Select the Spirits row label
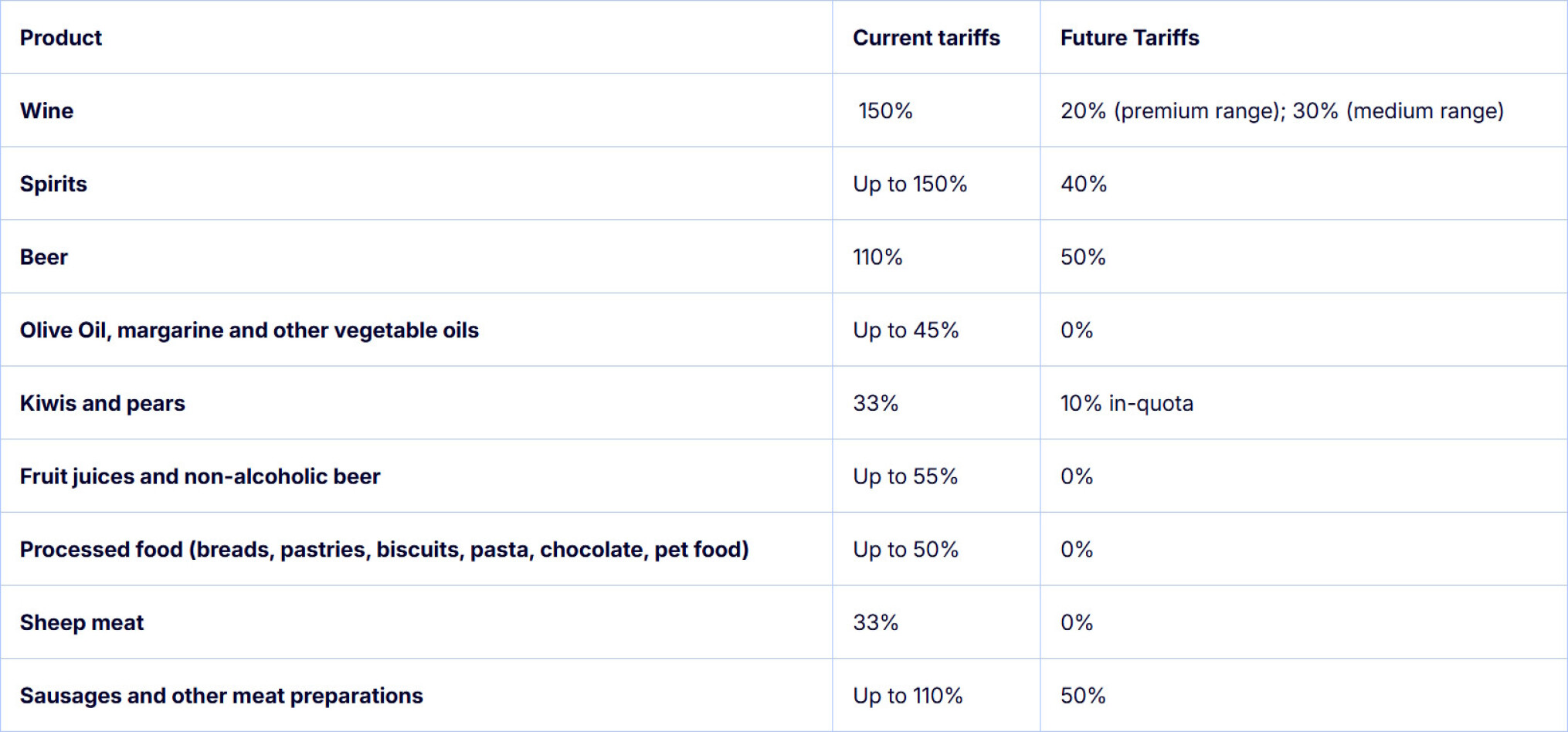This screenshot has height=732, width=1568. point(53,184)
